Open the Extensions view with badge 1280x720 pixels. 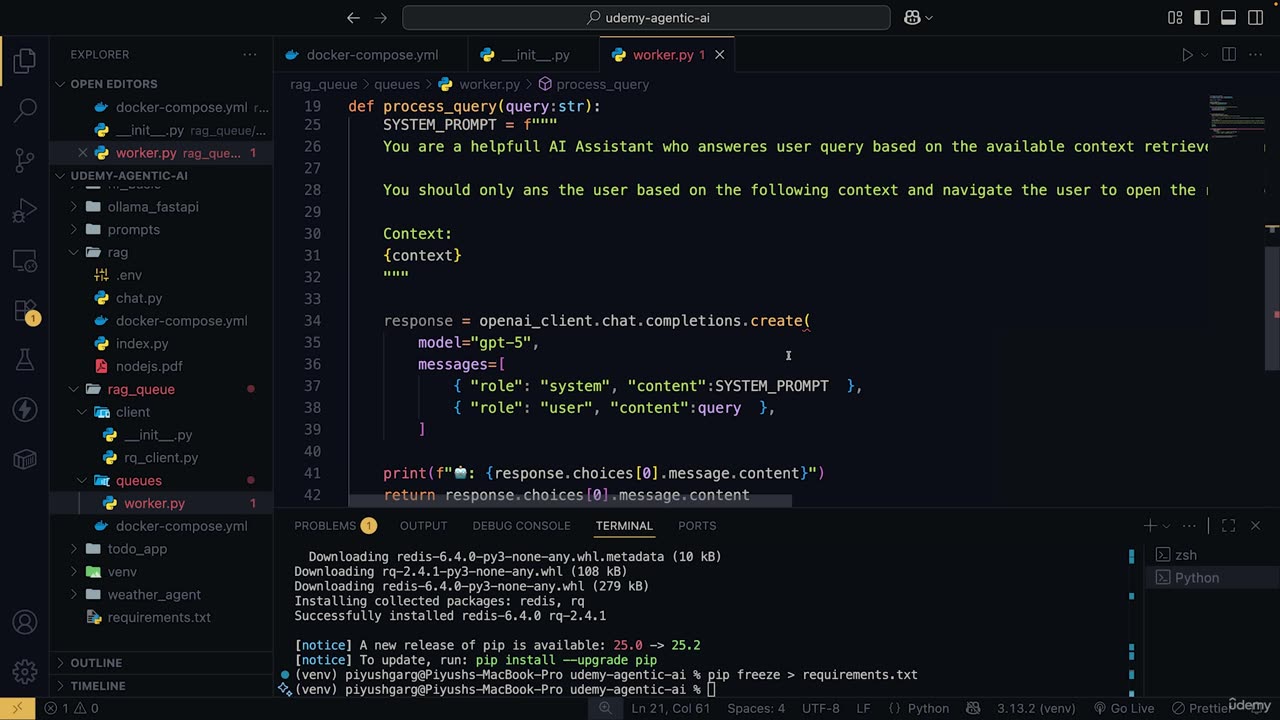click(x=25, y=311)
